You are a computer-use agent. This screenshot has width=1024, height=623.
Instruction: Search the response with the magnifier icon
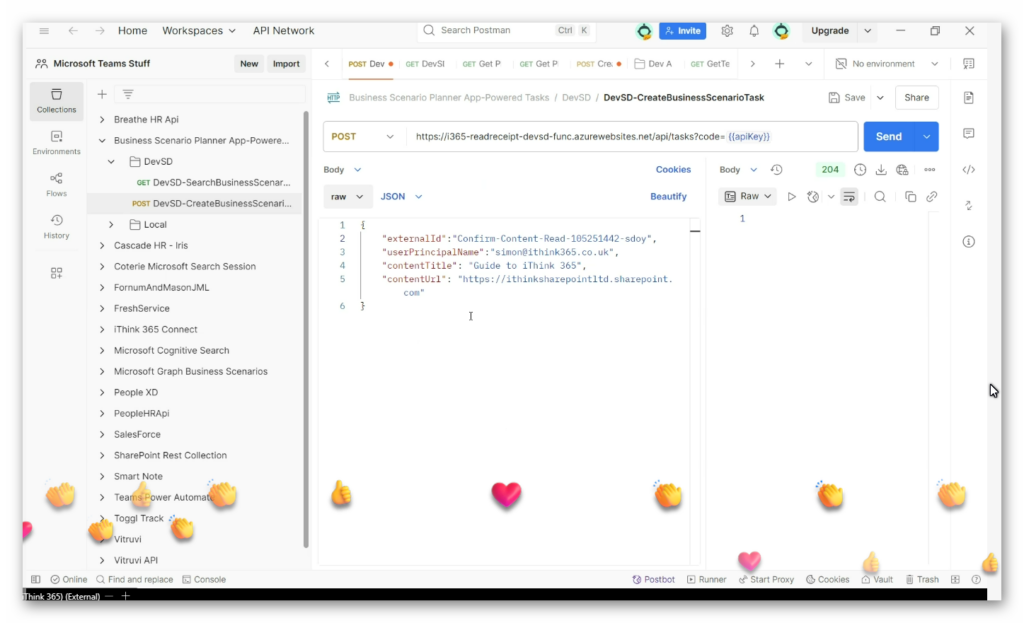[880, 196]
